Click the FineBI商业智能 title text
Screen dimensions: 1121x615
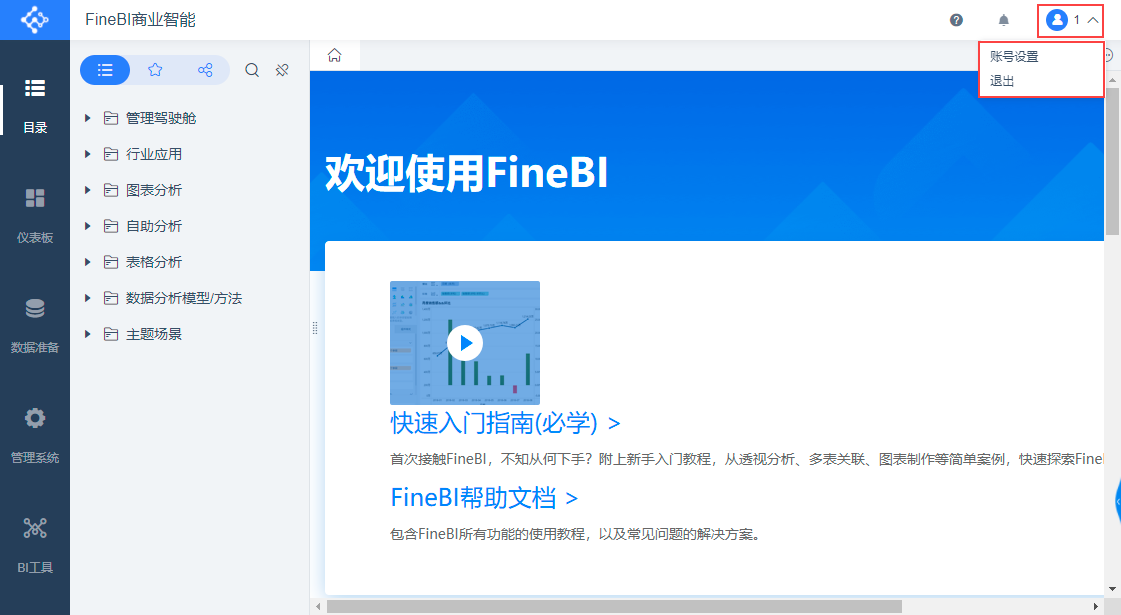point(140,20)
